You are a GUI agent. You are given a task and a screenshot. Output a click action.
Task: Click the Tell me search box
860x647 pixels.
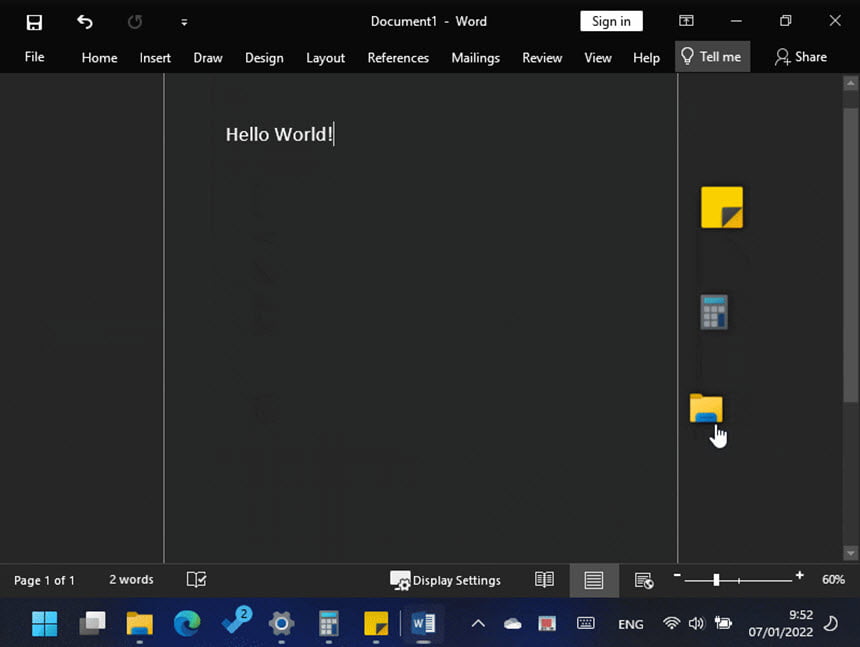712,56
